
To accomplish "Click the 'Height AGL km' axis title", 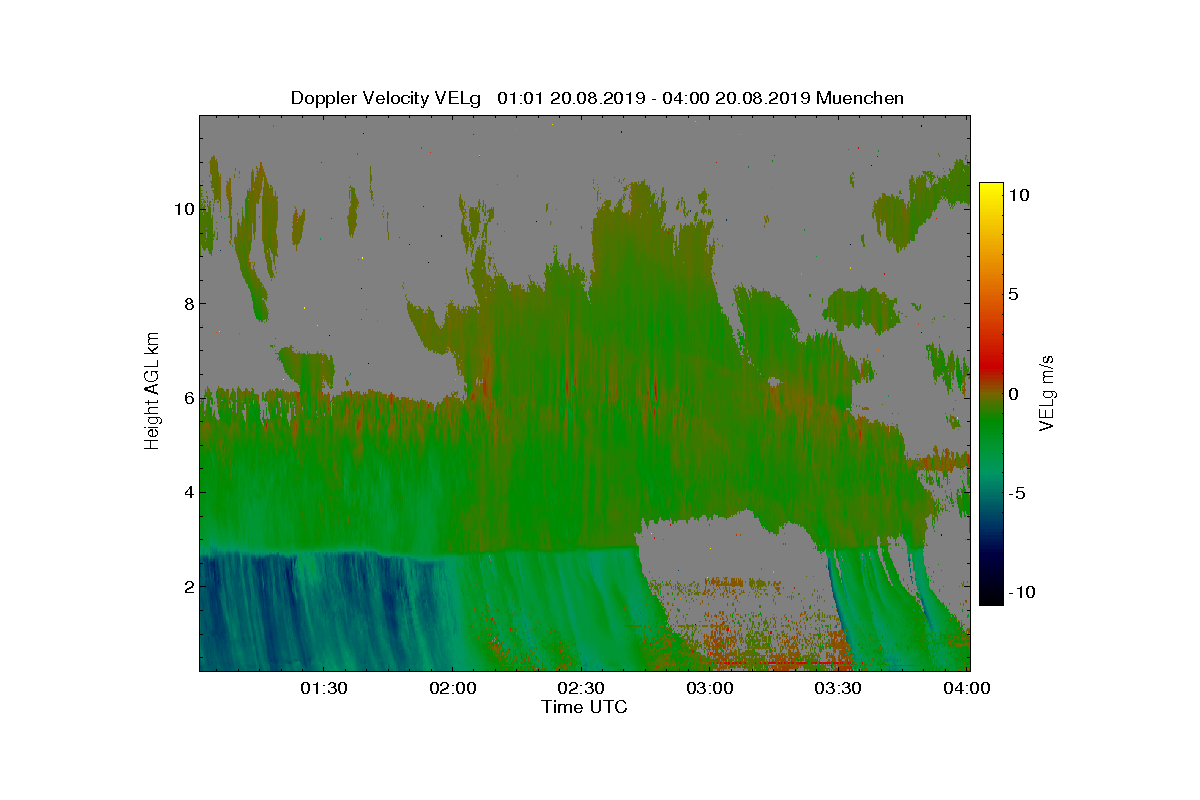I will click(152, 393).
